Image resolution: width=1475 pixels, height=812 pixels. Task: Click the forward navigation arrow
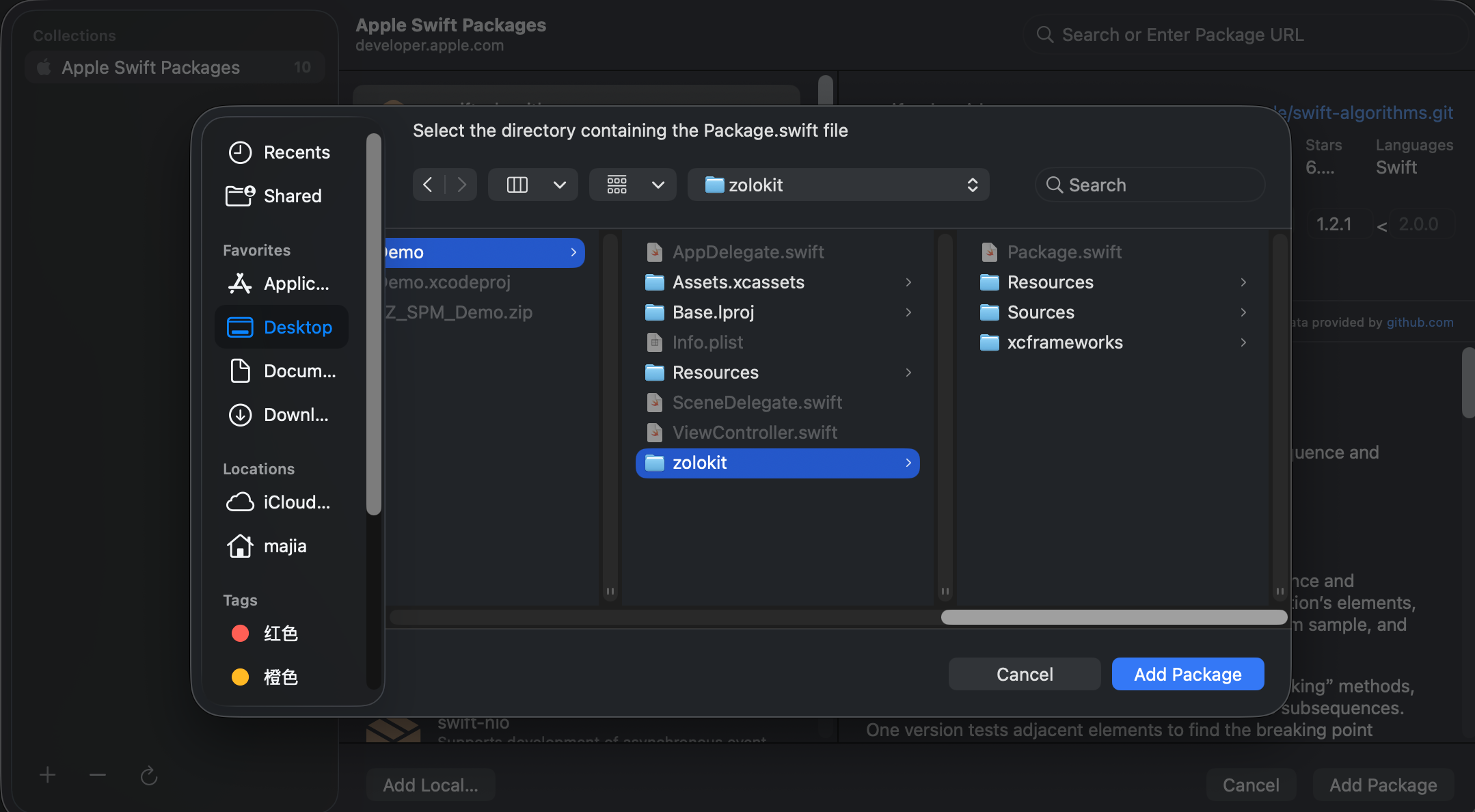(x=462, y=185)
